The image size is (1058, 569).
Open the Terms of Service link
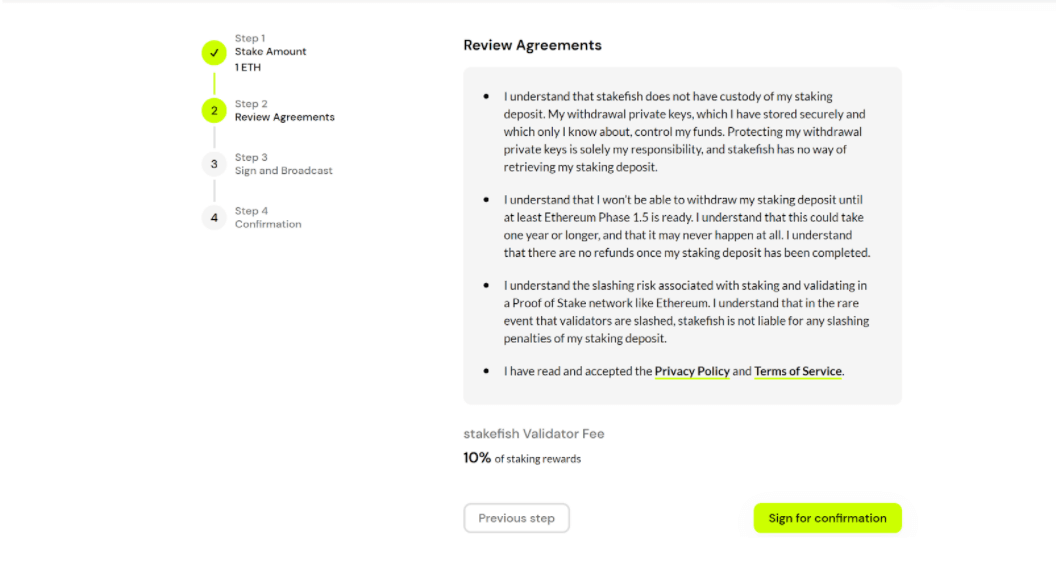click(798, 371)
